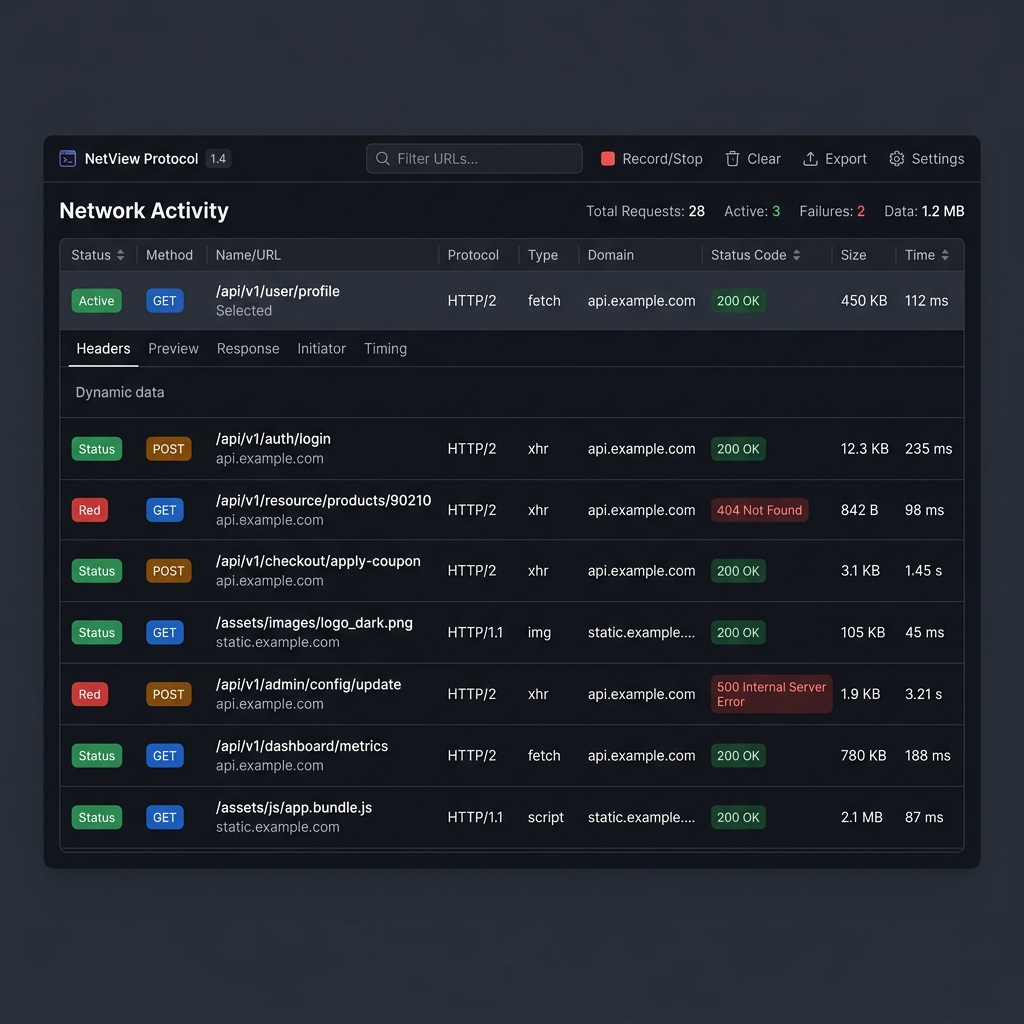Click the 404 Not Found status badge
Viewport: 1024px width, 1024px height.
[760, 510]
